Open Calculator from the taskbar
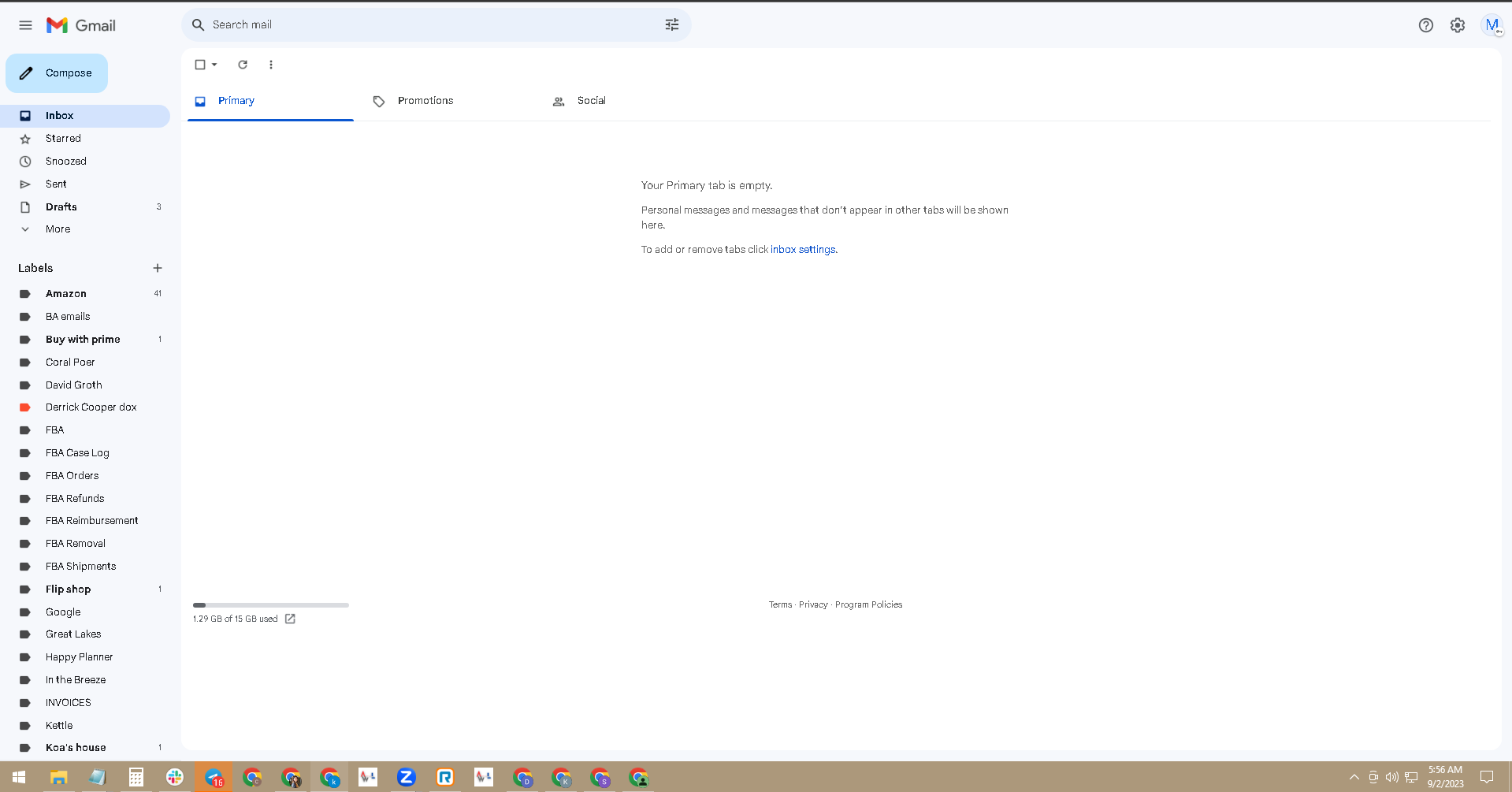Viewport: 1512px width, 792px height. [136, 777]
